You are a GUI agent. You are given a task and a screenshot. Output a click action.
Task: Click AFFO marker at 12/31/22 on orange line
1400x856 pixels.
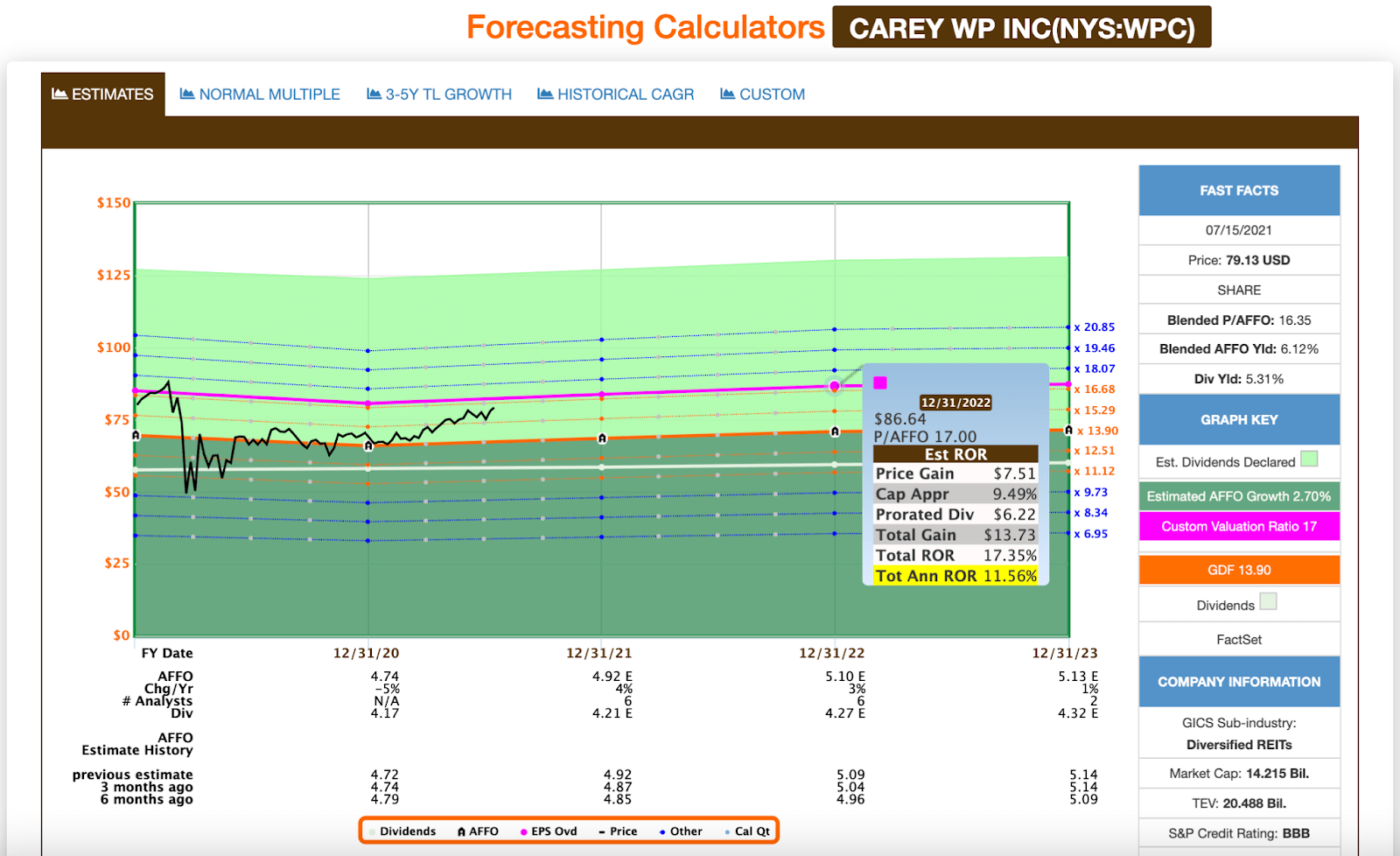pos(835,432)
